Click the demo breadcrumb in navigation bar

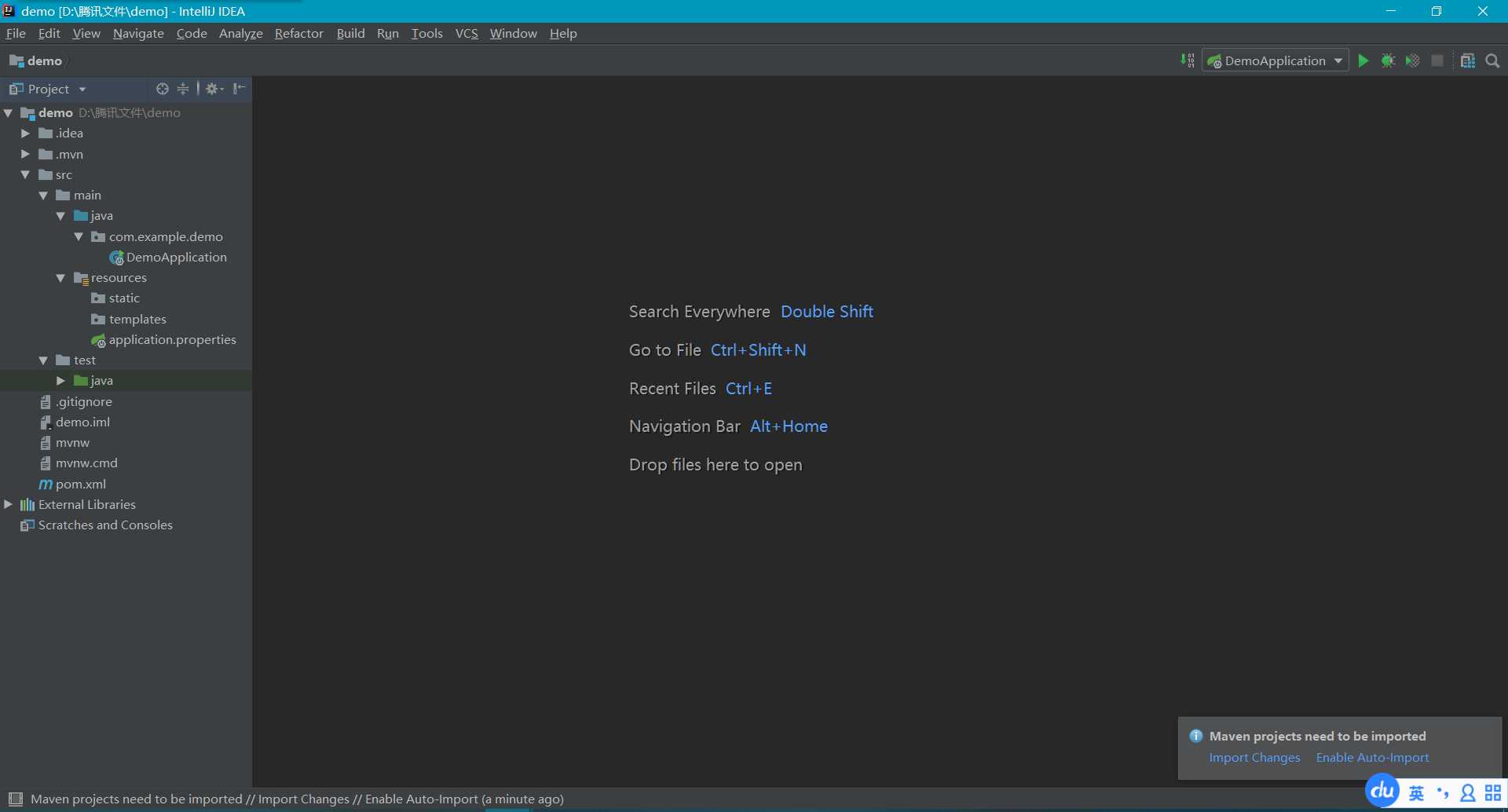tap(36, 60)
